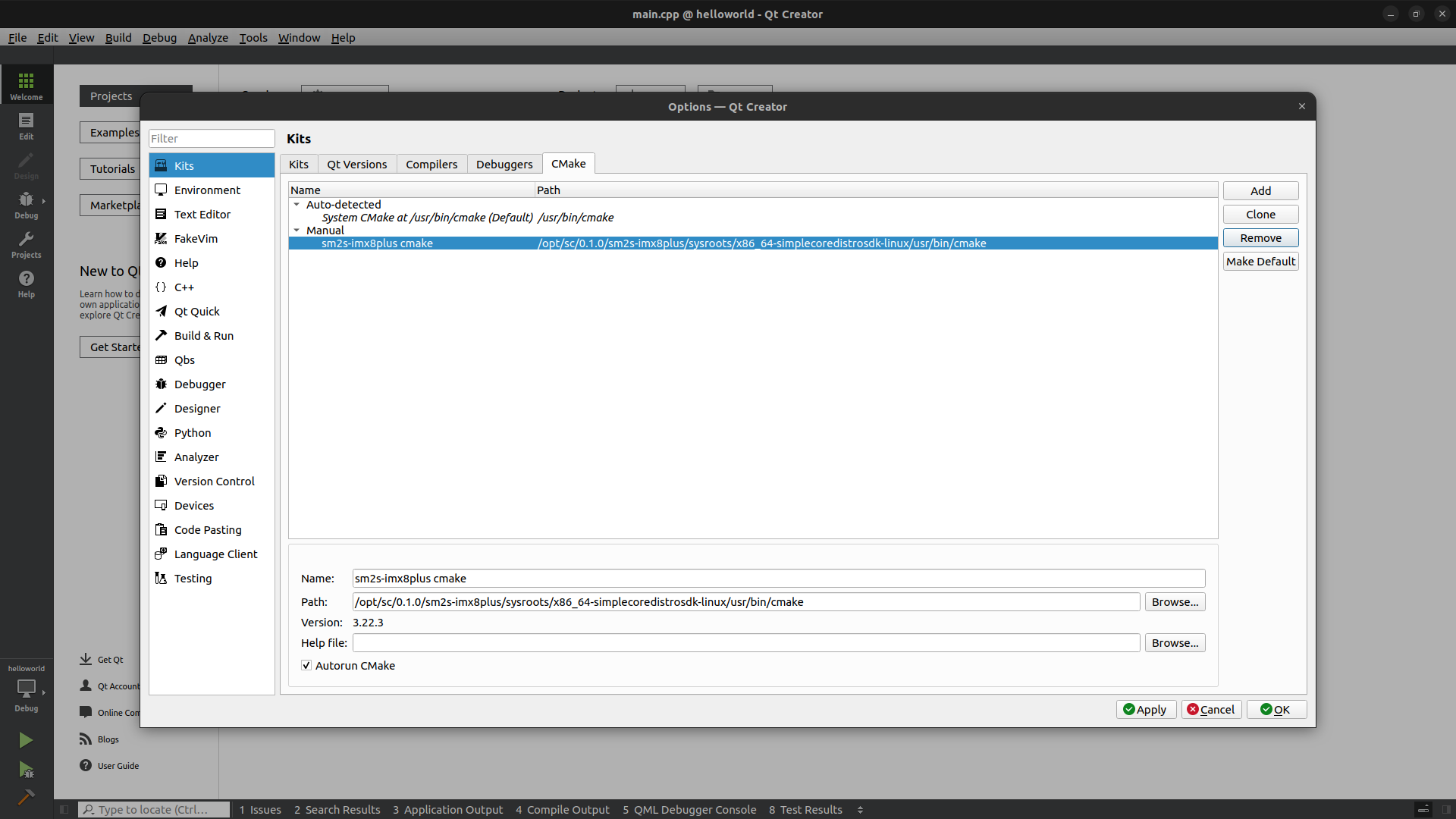
Task: Open the FakeVim settings category
Action: pos(196,239)
